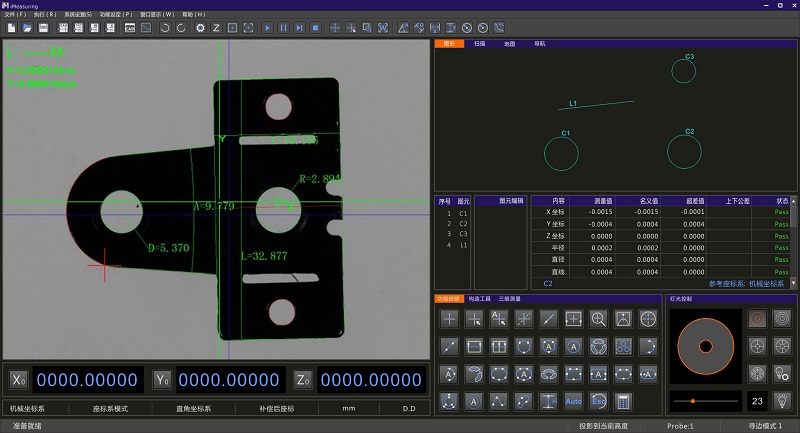The width and height of the screenshot is (800, 433).
Task: Click the Auto measurement button
Action: [x=573, y=402]
